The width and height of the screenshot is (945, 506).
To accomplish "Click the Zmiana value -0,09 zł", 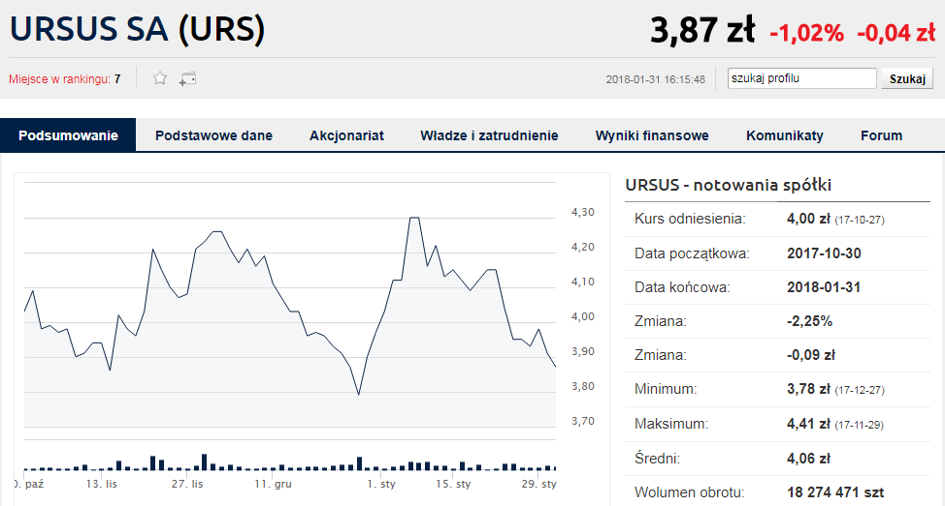I will (811, 355).
